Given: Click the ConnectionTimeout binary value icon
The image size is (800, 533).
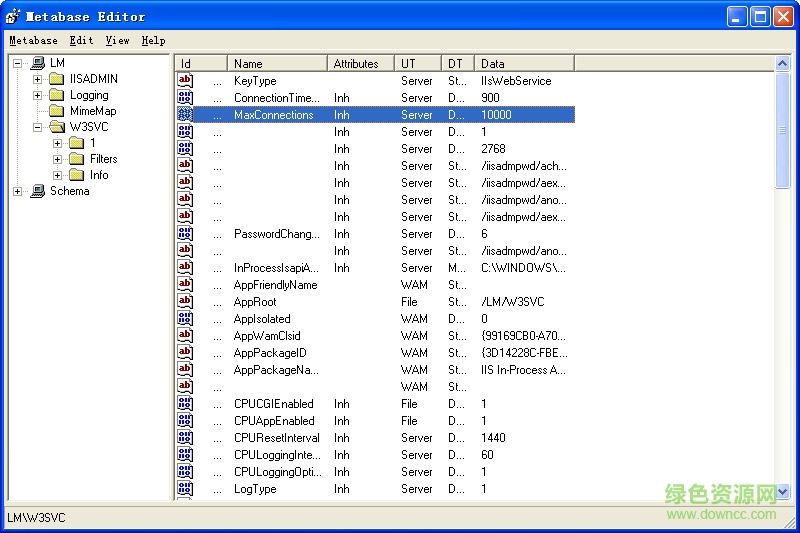Looking at the screenshot, I should point(185,98).
